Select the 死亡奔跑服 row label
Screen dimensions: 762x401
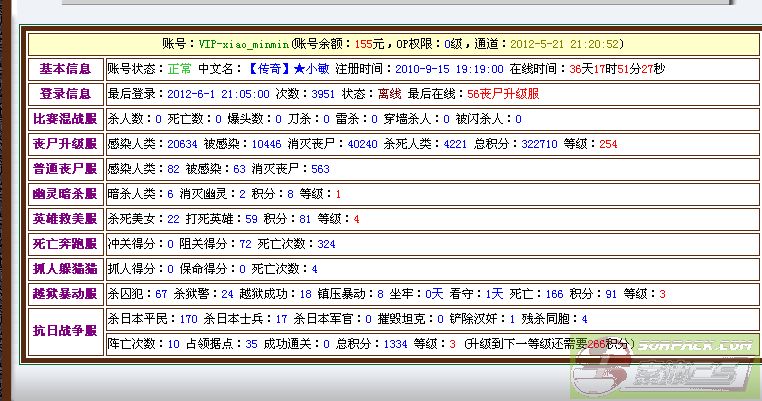click(64, 244)
